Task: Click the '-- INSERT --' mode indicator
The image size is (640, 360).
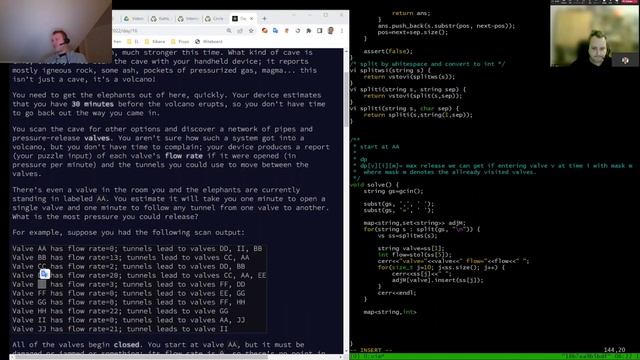Action: 371,350
